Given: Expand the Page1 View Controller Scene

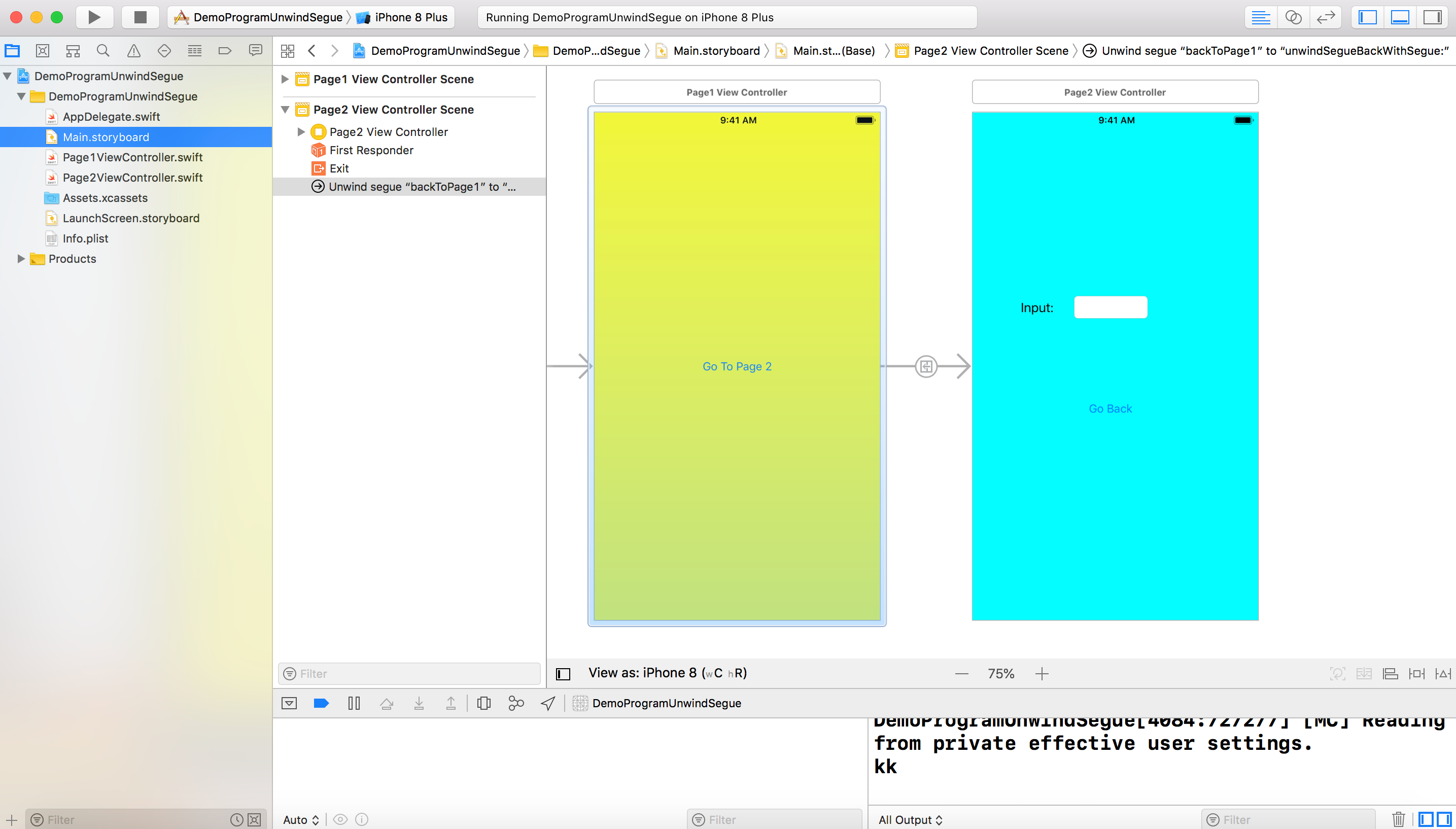Looking at the screenshot, I should point(285,79).
